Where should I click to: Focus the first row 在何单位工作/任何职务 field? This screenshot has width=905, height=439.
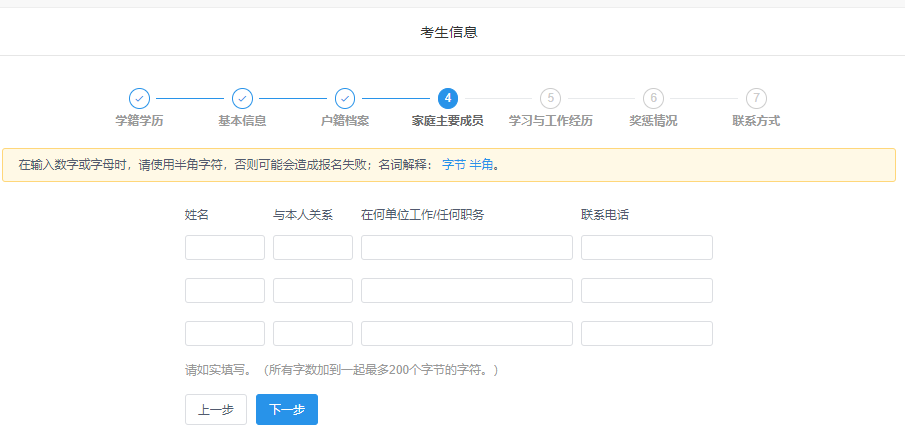467,247
